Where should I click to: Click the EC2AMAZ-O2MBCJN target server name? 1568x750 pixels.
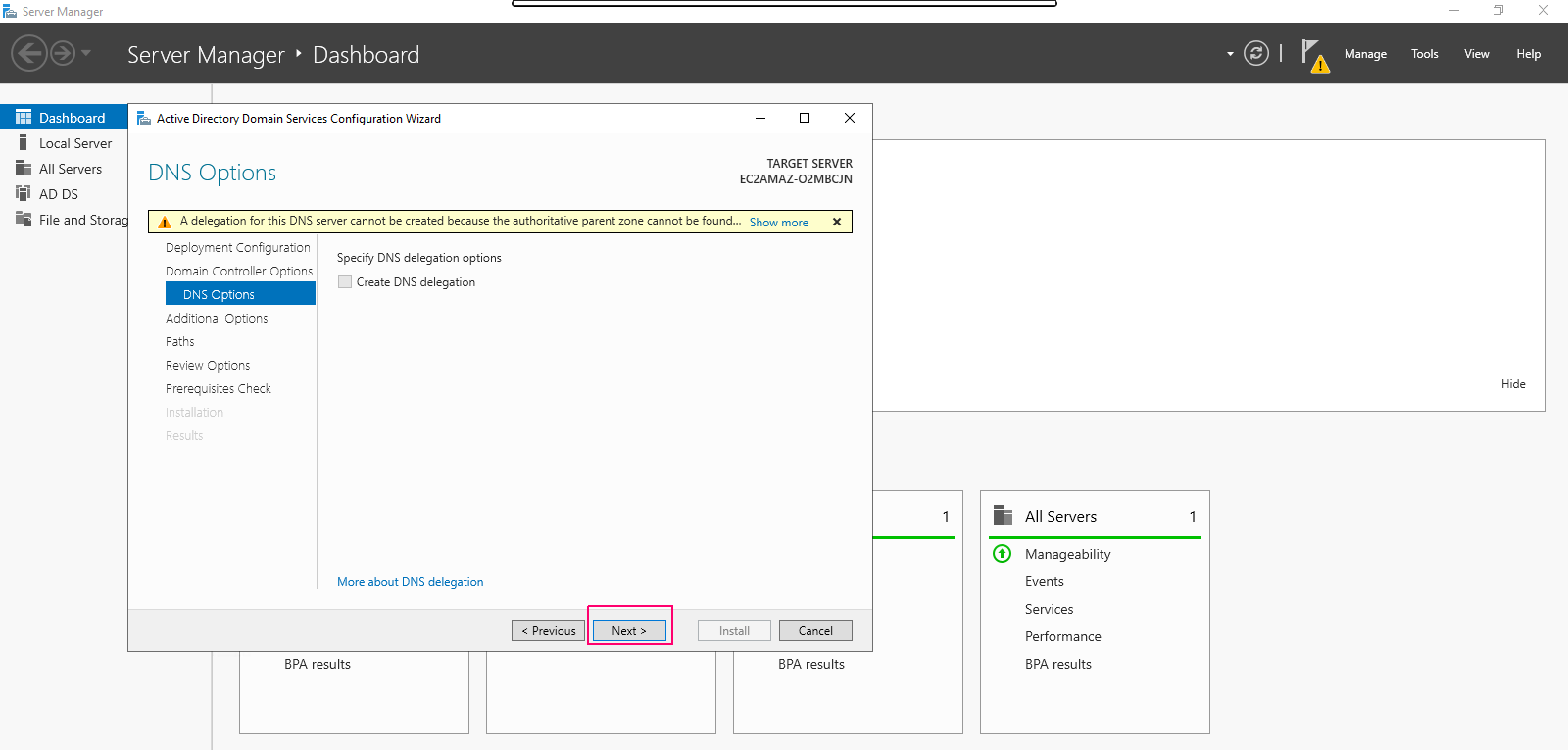pyautogui.click(x=796, y=179)
